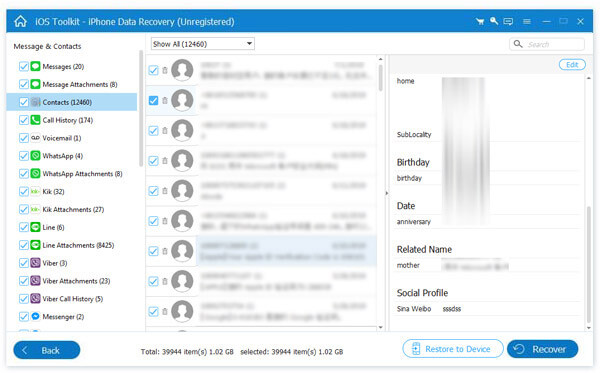600x373 pixels.
Task: Select Line Attachments (8425) category
Action: [78, 245]
